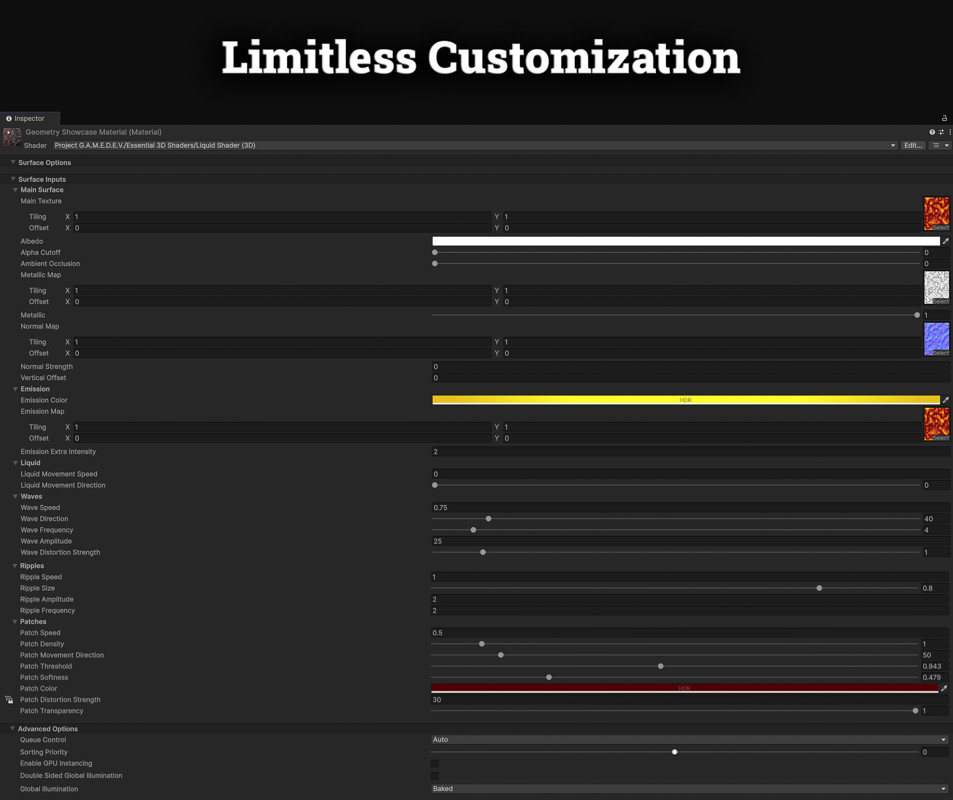Click the Wave Speed 0.75 field
Viewport: 953px width, 800px height.
[x=690, y=508]
